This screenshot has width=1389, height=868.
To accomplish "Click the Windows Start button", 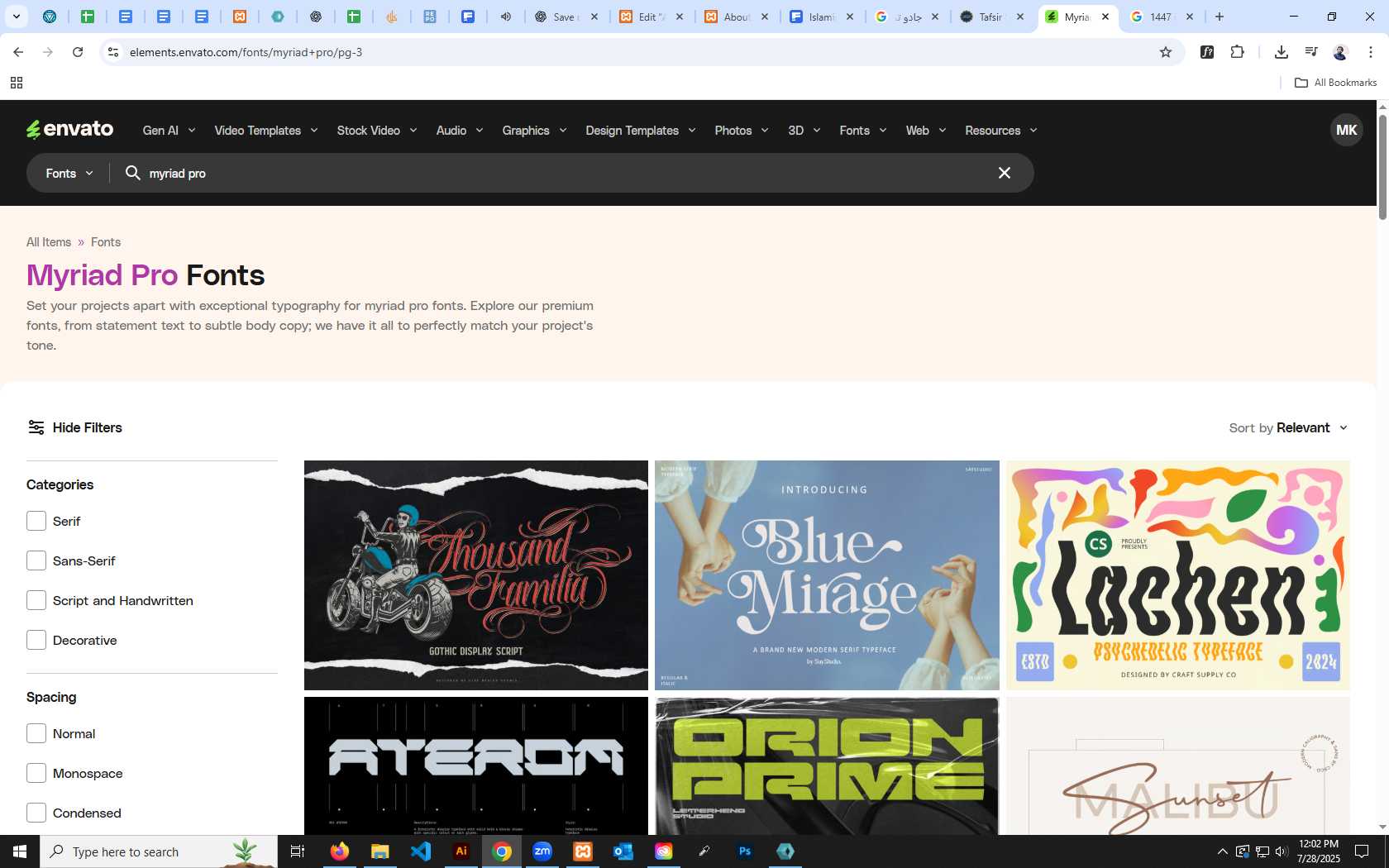I will (x=20, y=851).
